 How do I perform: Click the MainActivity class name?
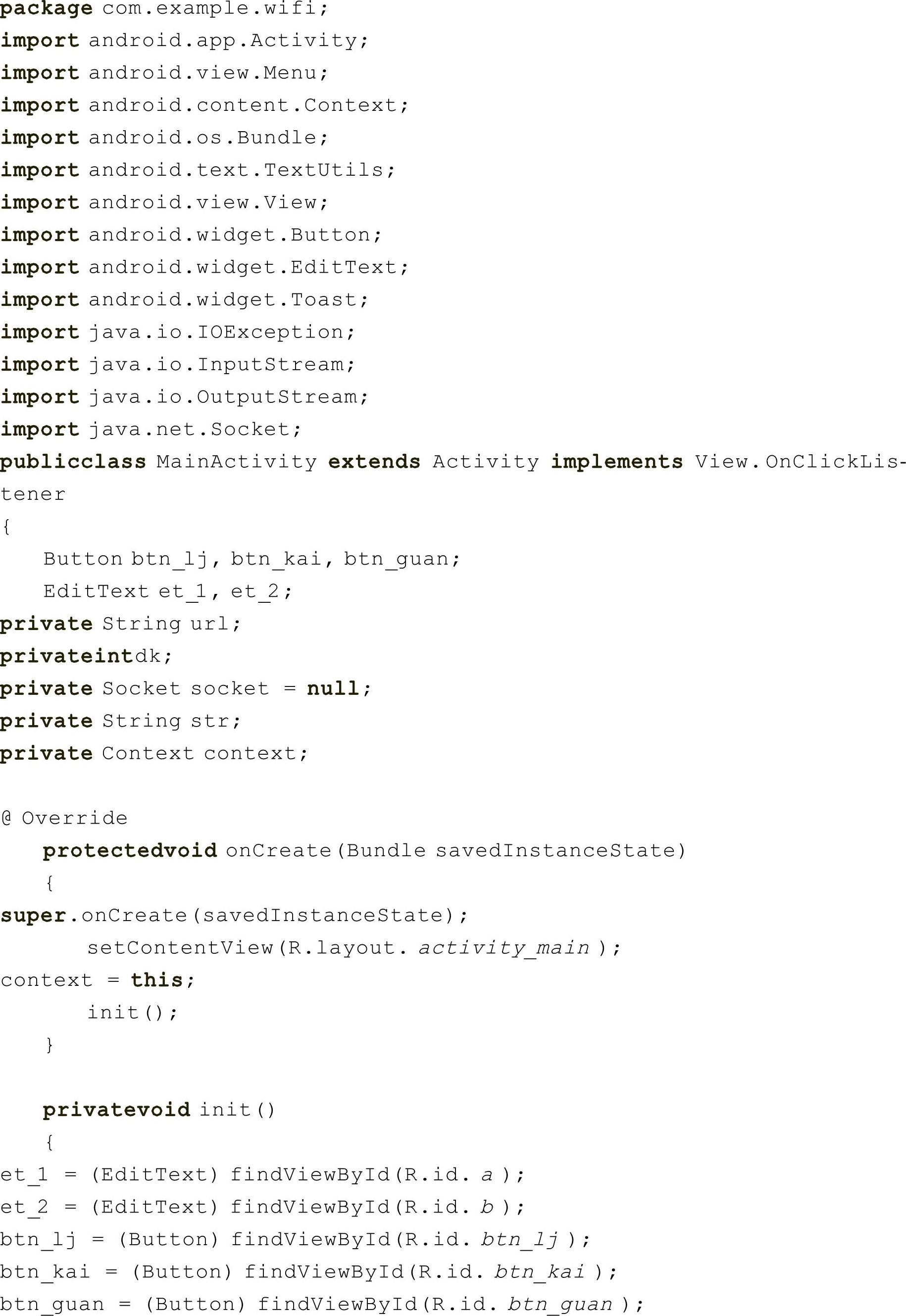click(x=237, y=462)
